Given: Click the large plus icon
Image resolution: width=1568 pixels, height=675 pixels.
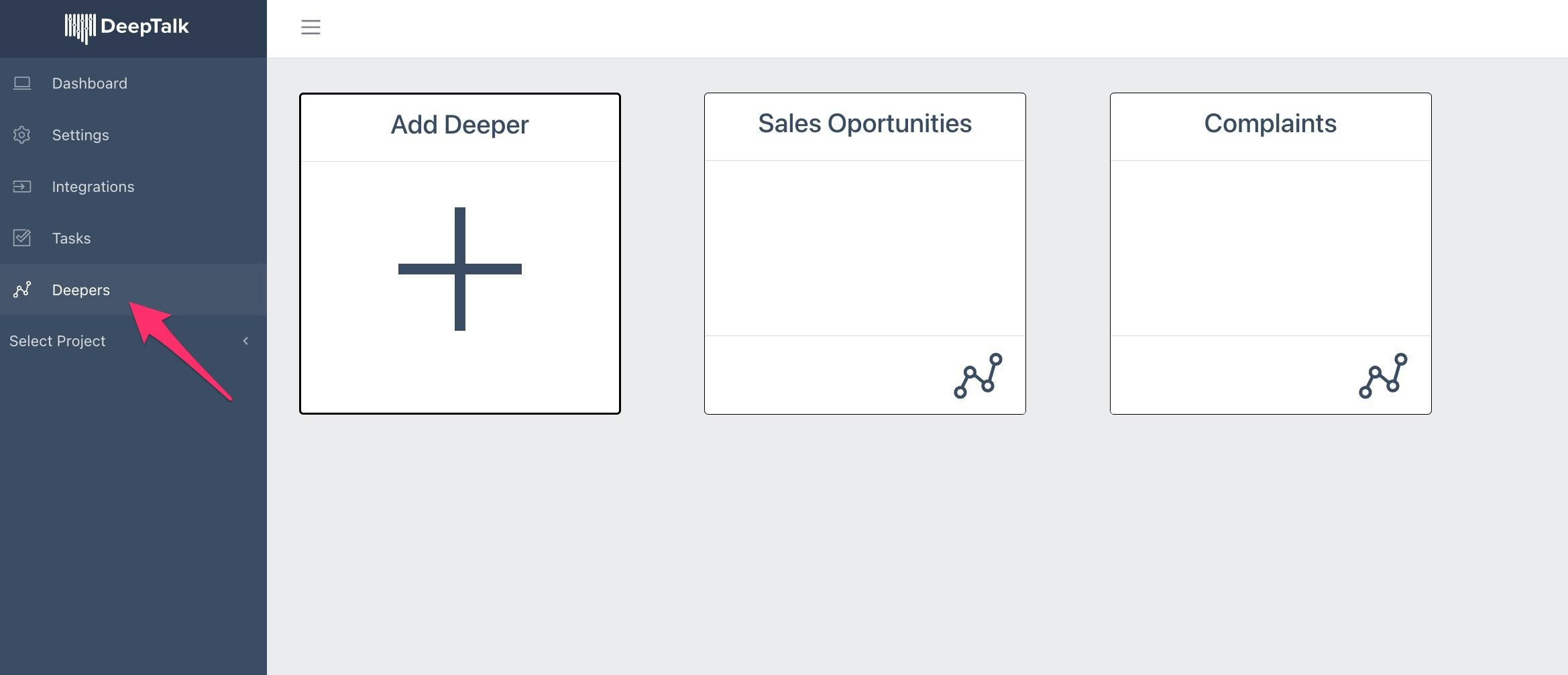Looking at the screenshot, I should (460, 269).
